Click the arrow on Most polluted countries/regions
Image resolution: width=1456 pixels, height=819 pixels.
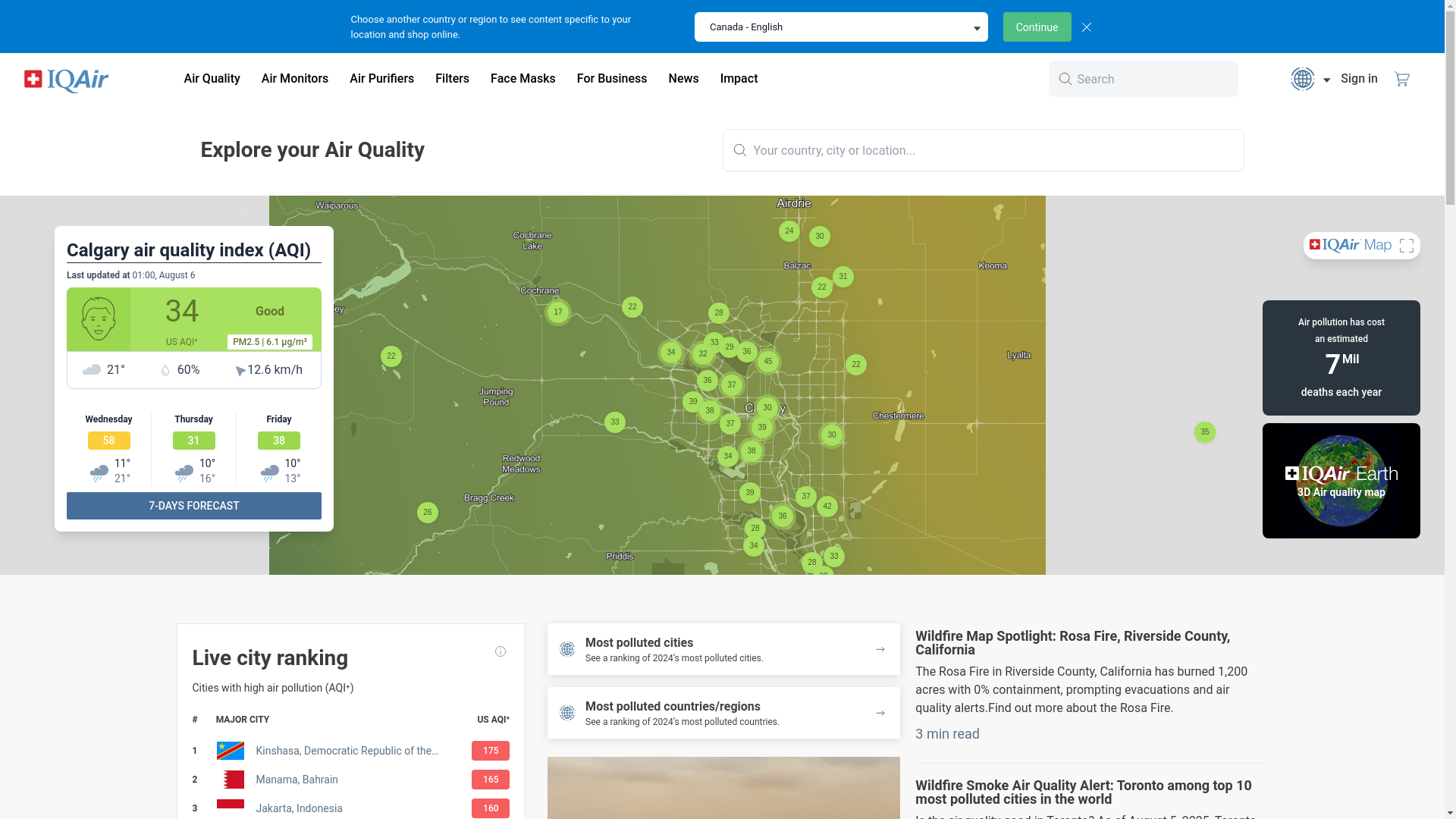coord(880,713)
